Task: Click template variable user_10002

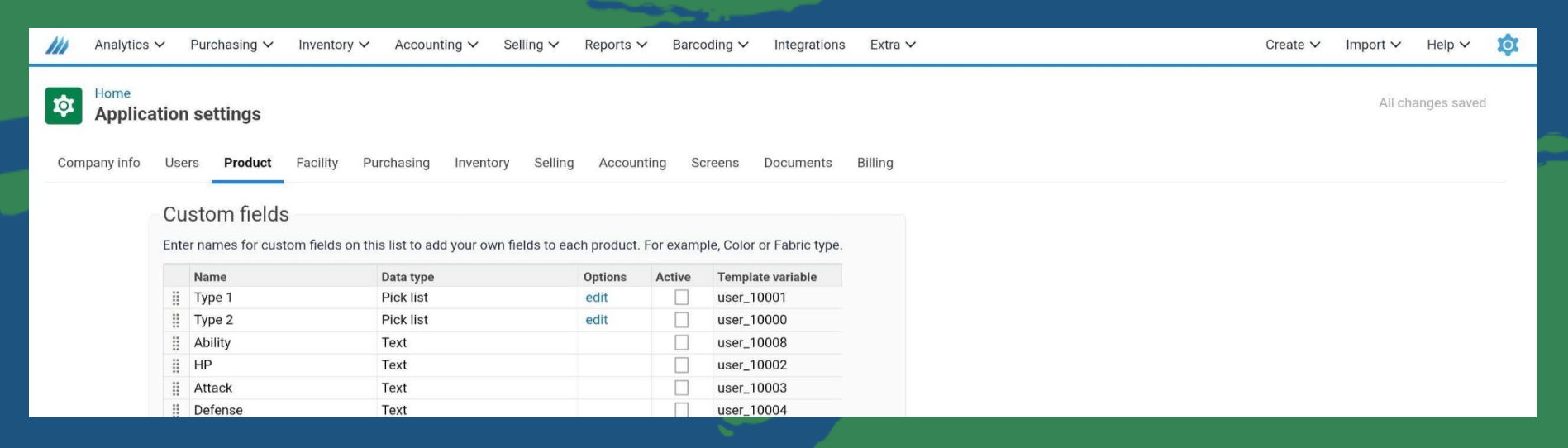Action: [x=752, y=365]
